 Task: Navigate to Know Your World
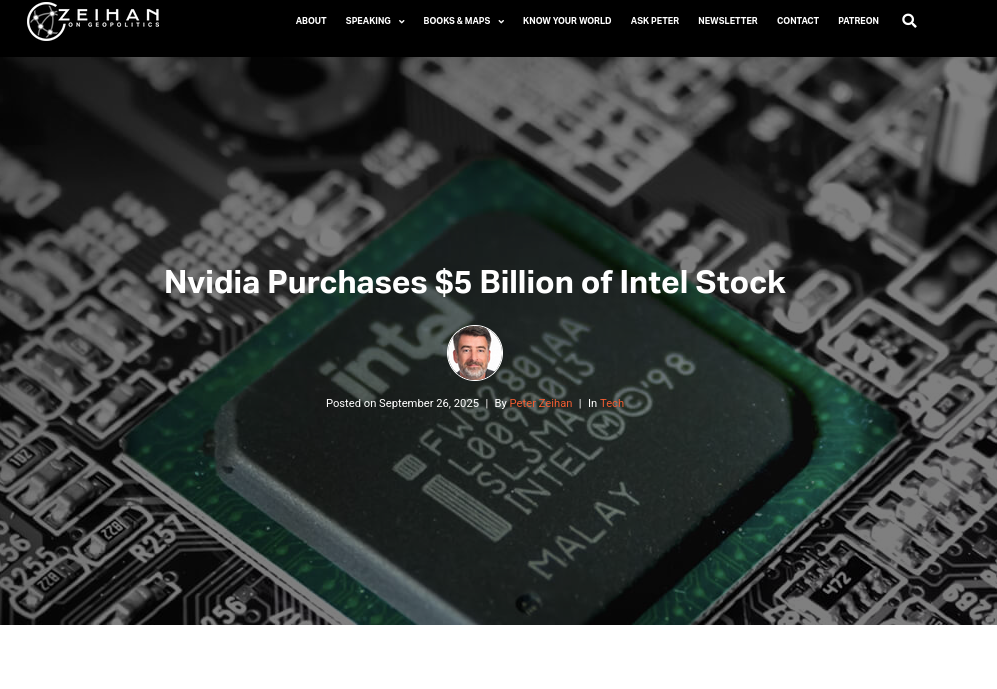[567, 21]
